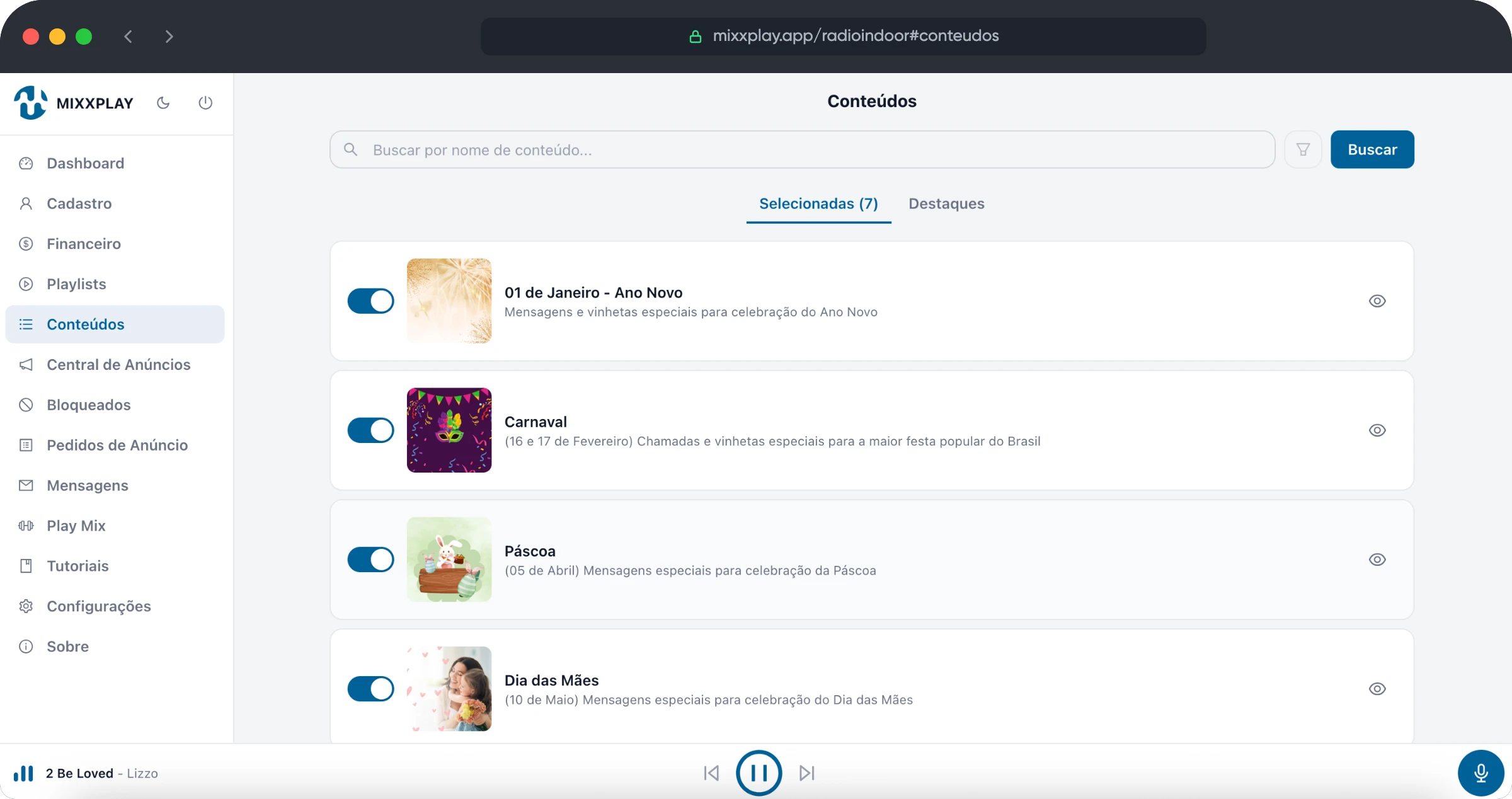Turn off Páscoa toggle
The image size is (1512, 799).
pyautogui.click(x=370, y=560)
